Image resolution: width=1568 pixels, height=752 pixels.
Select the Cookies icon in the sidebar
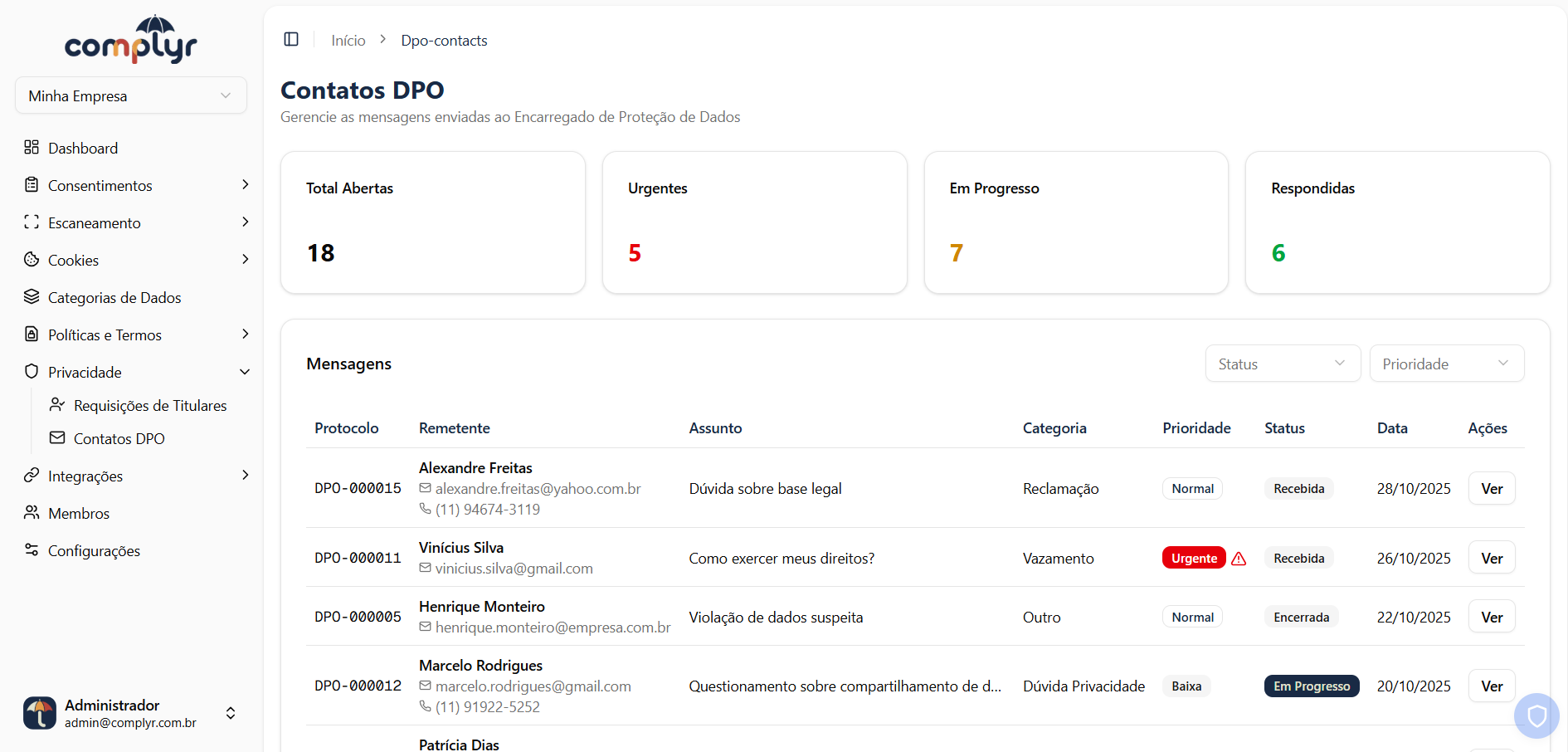pyautogui.click(x=32, y=260)
